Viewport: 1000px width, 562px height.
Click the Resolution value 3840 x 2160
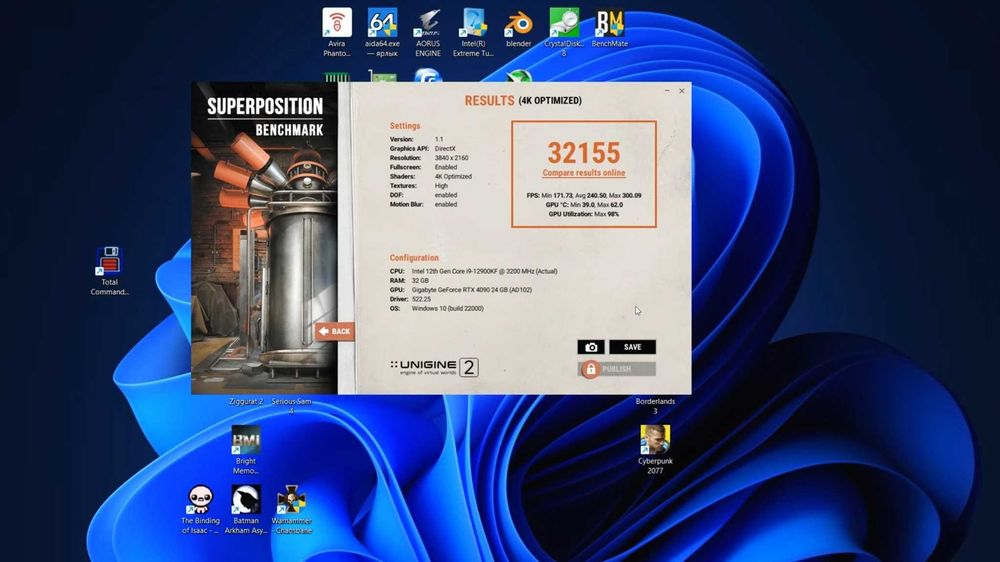pos(452,158)
